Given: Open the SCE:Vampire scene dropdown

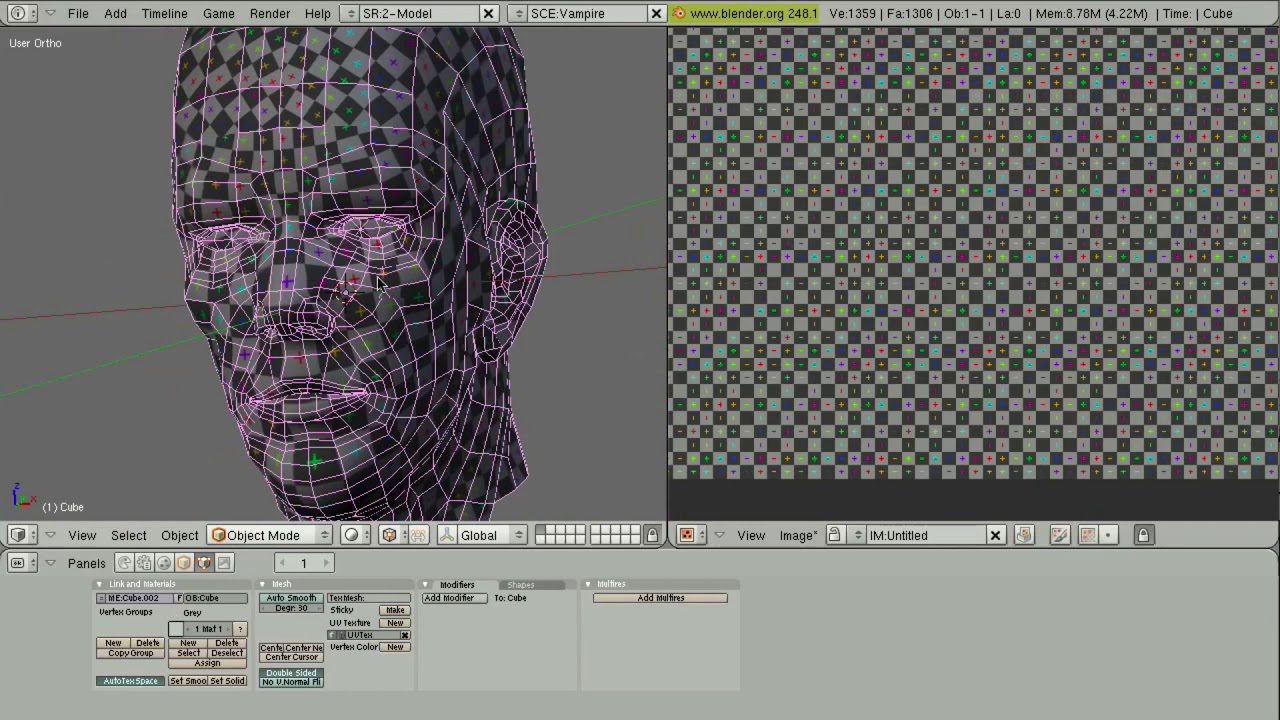Looking at the screenshot, I should pyautogui.click(x=518, y=14).
